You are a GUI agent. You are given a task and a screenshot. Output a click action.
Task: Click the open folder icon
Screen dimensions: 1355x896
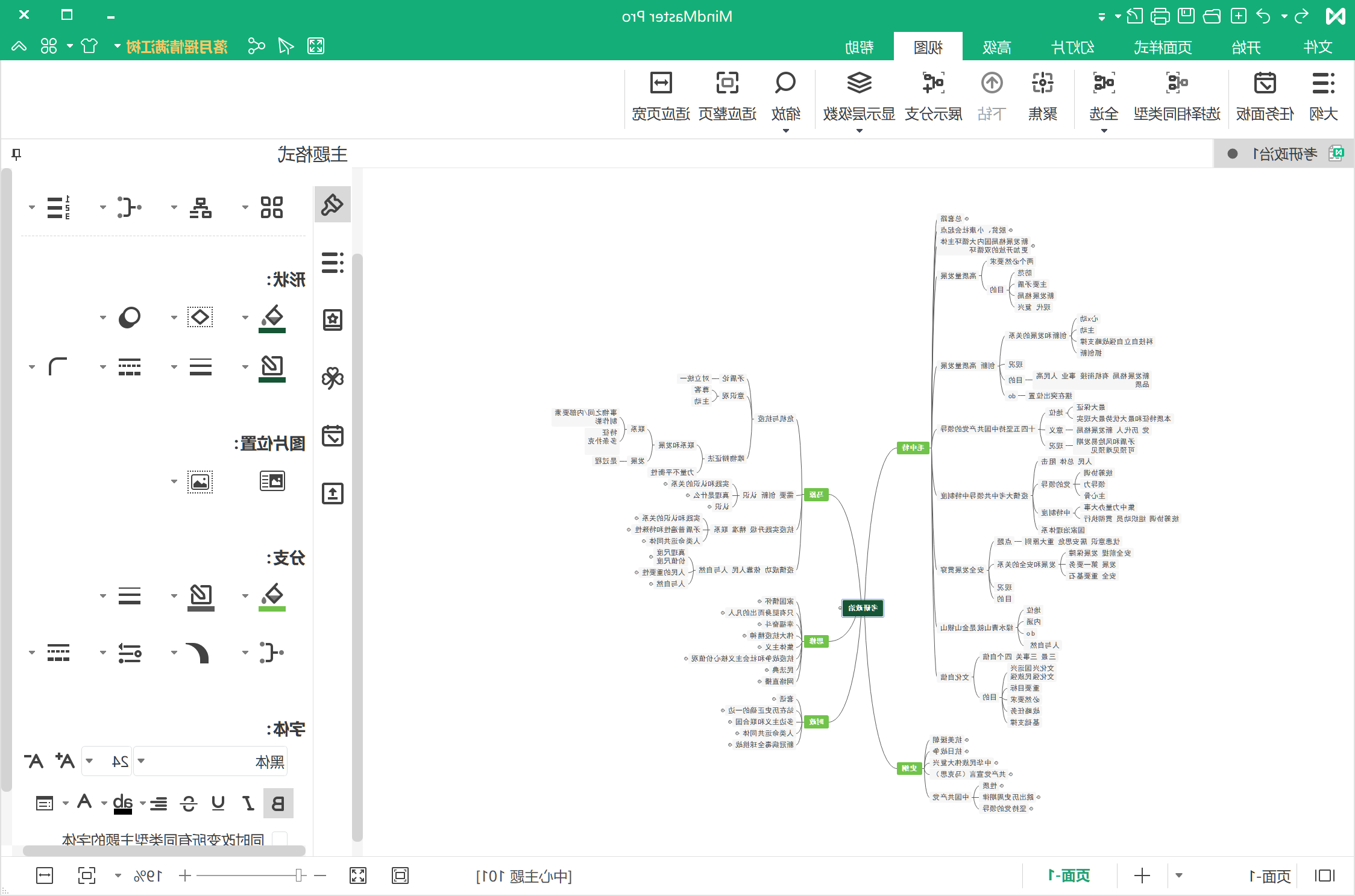[1212, 16]
